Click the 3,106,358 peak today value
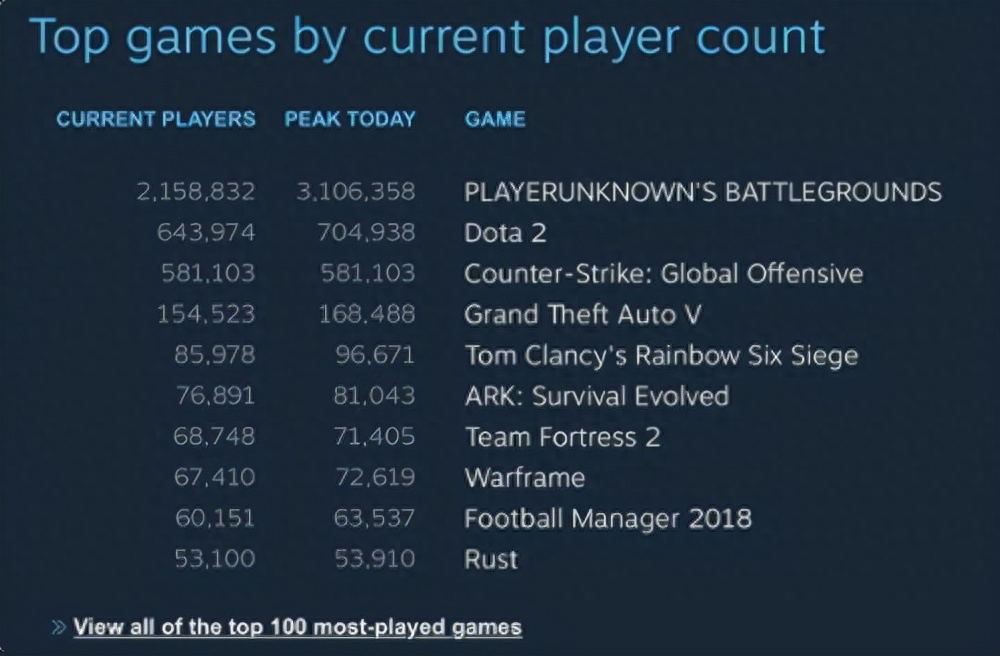1000x656 pixels. [355, 192]
